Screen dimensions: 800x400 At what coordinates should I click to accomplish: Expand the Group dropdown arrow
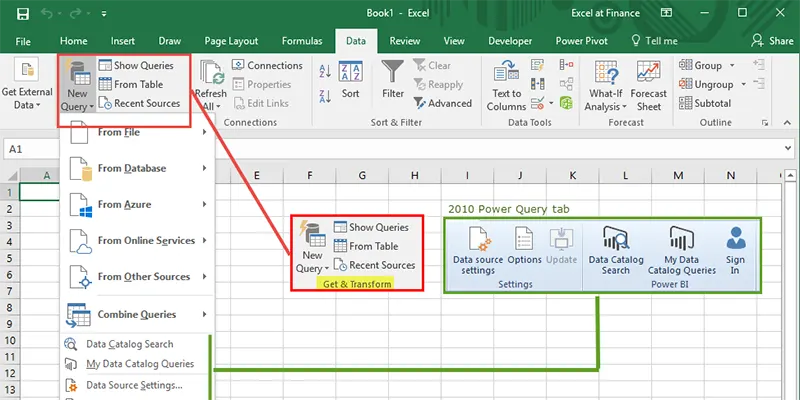pos(732,65)
